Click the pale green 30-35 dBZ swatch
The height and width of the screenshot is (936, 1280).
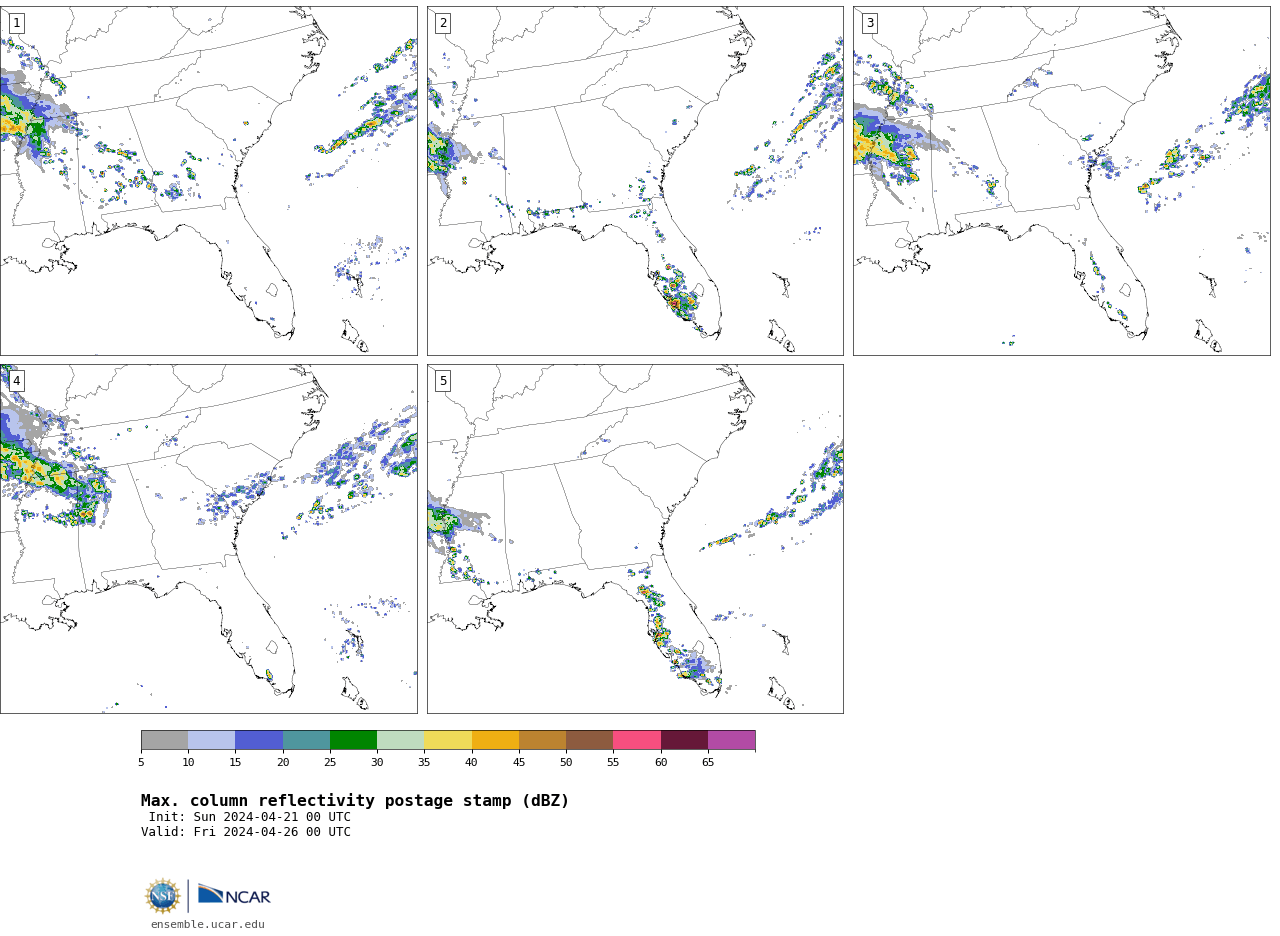tap(400, 740)
